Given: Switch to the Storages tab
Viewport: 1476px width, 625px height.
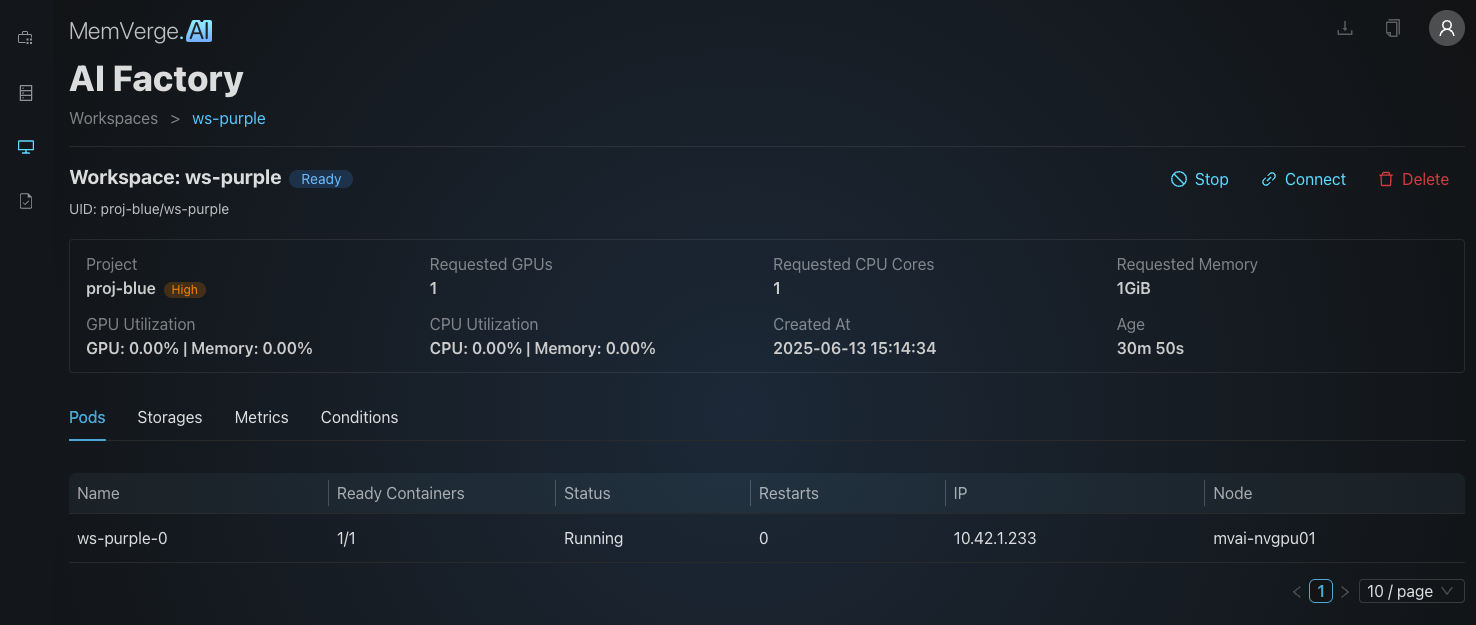Looking at the screenshot, I should pos(170,417).
